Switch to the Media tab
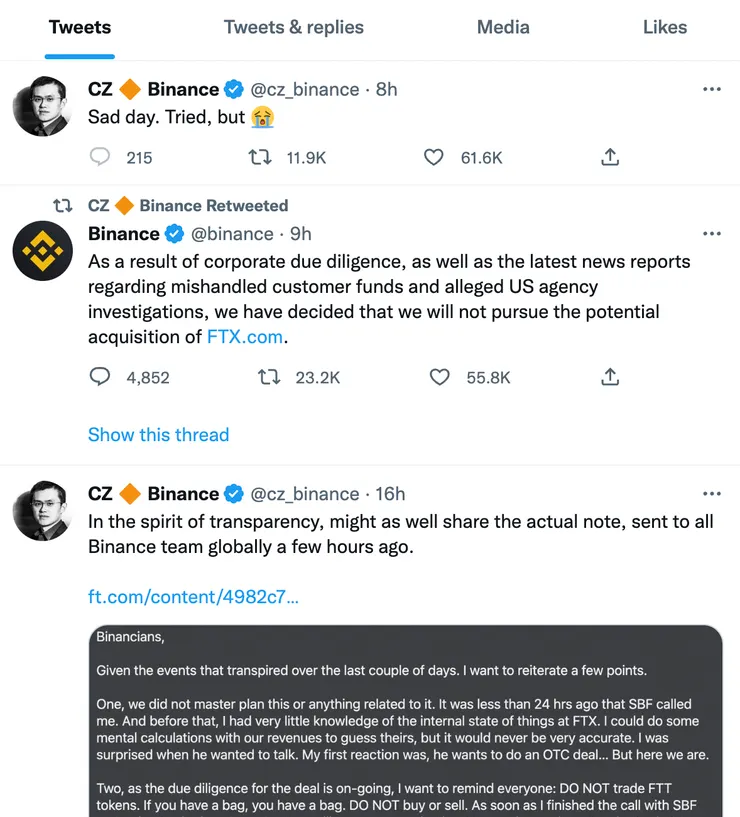Screen dimensions: 740x817 click(503, 27)
